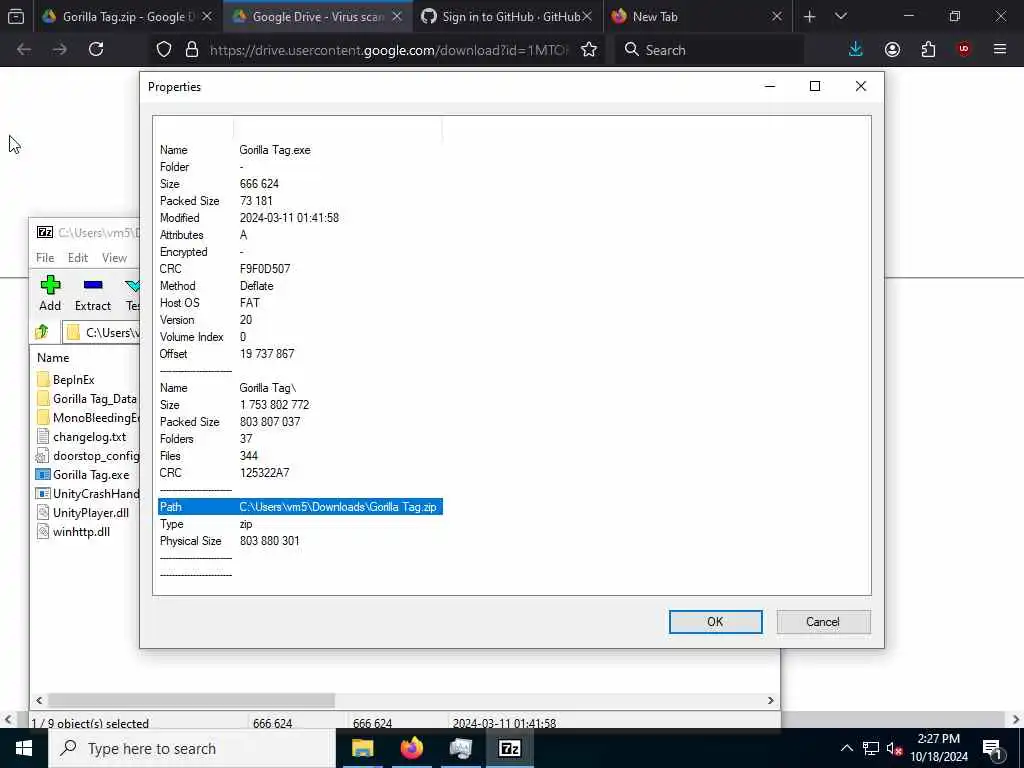Select UnityCrashHandler file in the list

click(88, 494)
